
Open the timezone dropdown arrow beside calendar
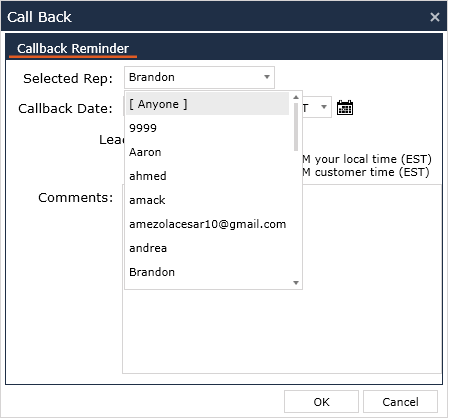324,107
